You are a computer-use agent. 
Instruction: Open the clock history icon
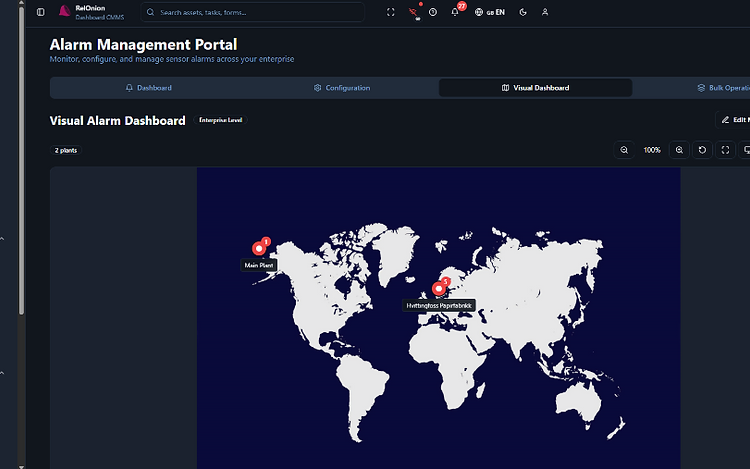point(433,12)
